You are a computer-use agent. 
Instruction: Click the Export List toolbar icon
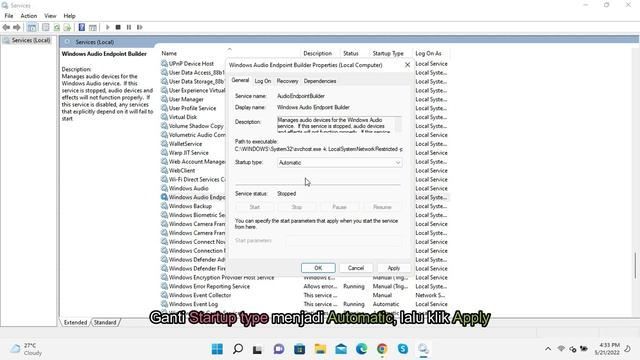coord(67,27)
